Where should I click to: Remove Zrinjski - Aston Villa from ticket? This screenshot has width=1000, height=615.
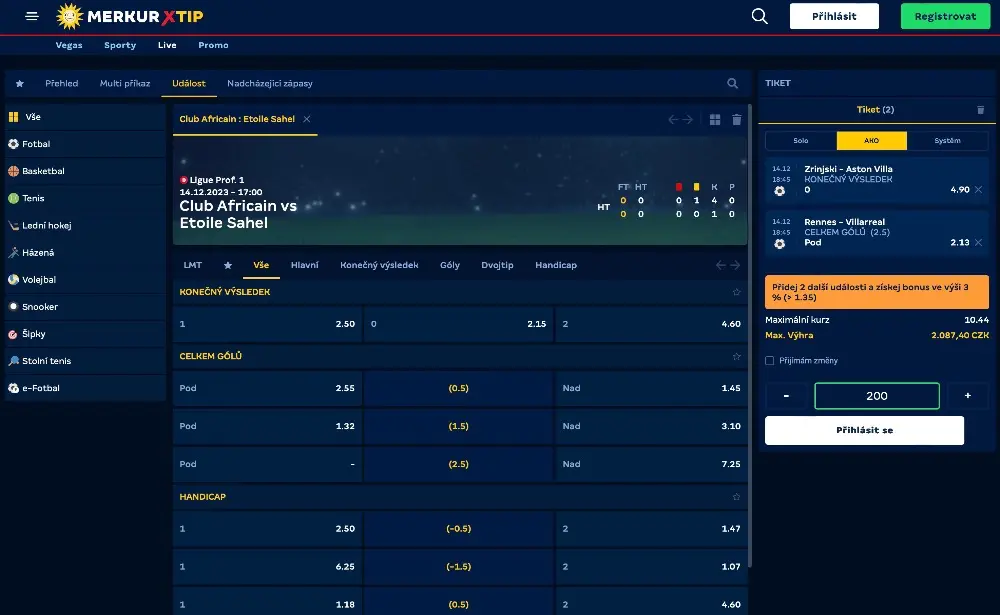tap(978, 189)
